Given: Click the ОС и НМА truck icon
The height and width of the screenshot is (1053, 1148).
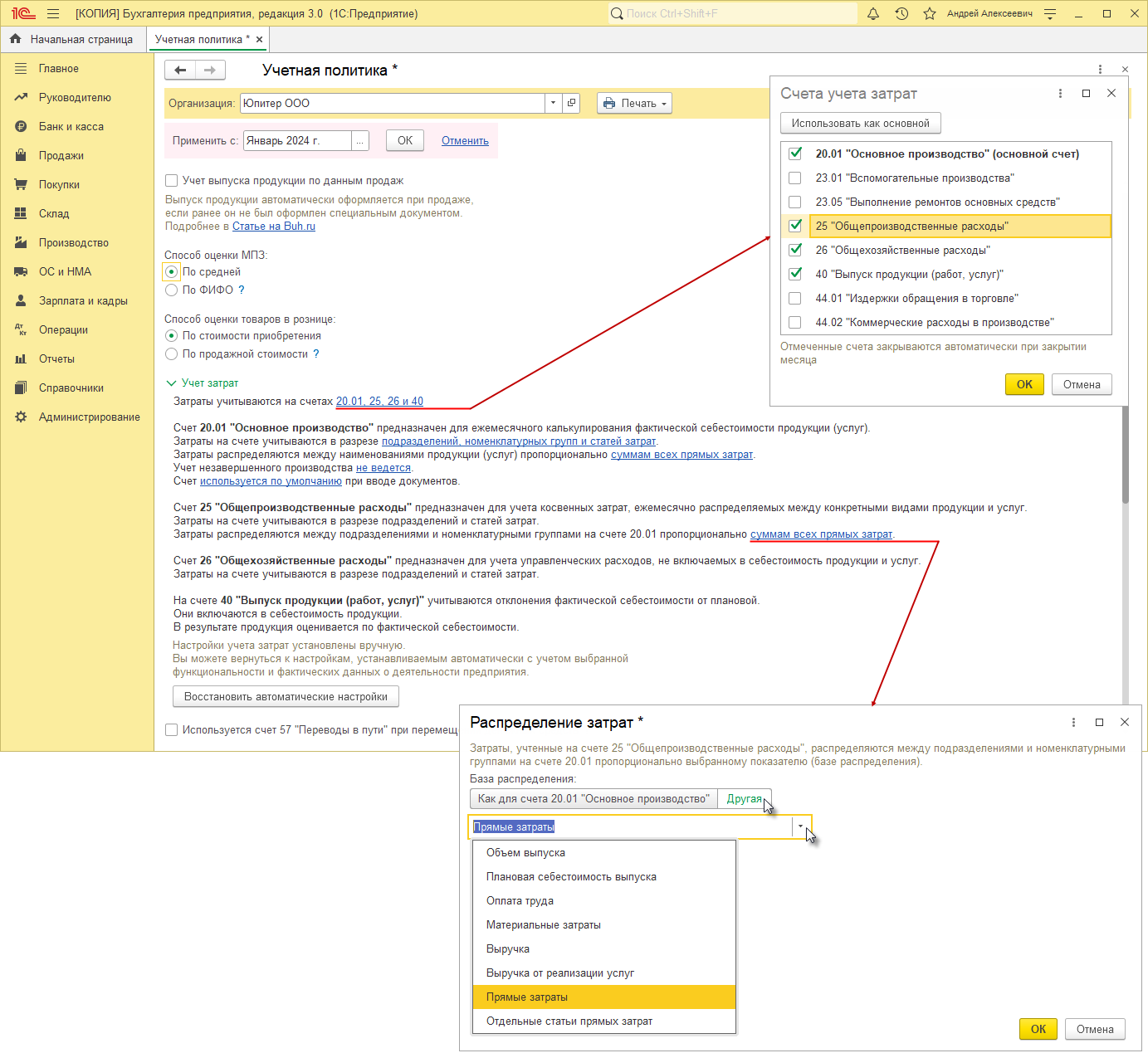Looking at the screenshot, I should [21, 272].
